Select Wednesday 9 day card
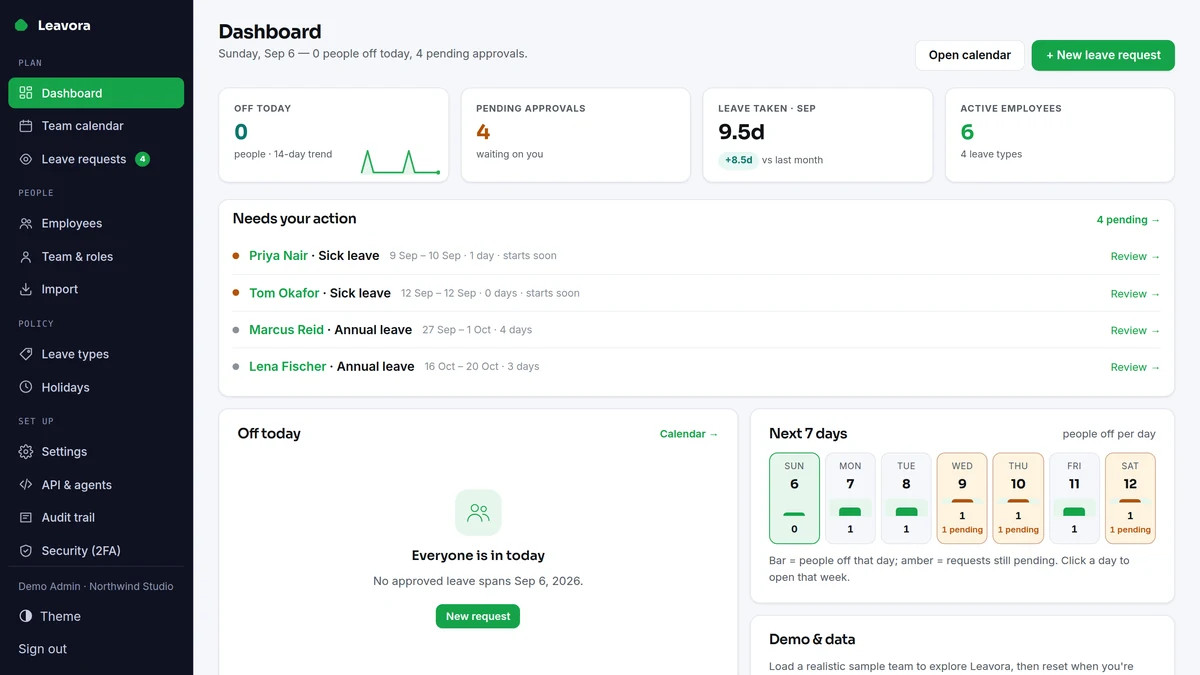This screenshot has height=675, width=1200. point(962,498)
